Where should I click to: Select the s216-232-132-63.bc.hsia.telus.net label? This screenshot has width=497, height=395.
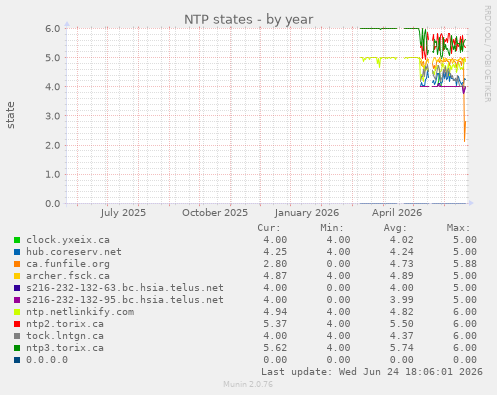tap(125, 288)
